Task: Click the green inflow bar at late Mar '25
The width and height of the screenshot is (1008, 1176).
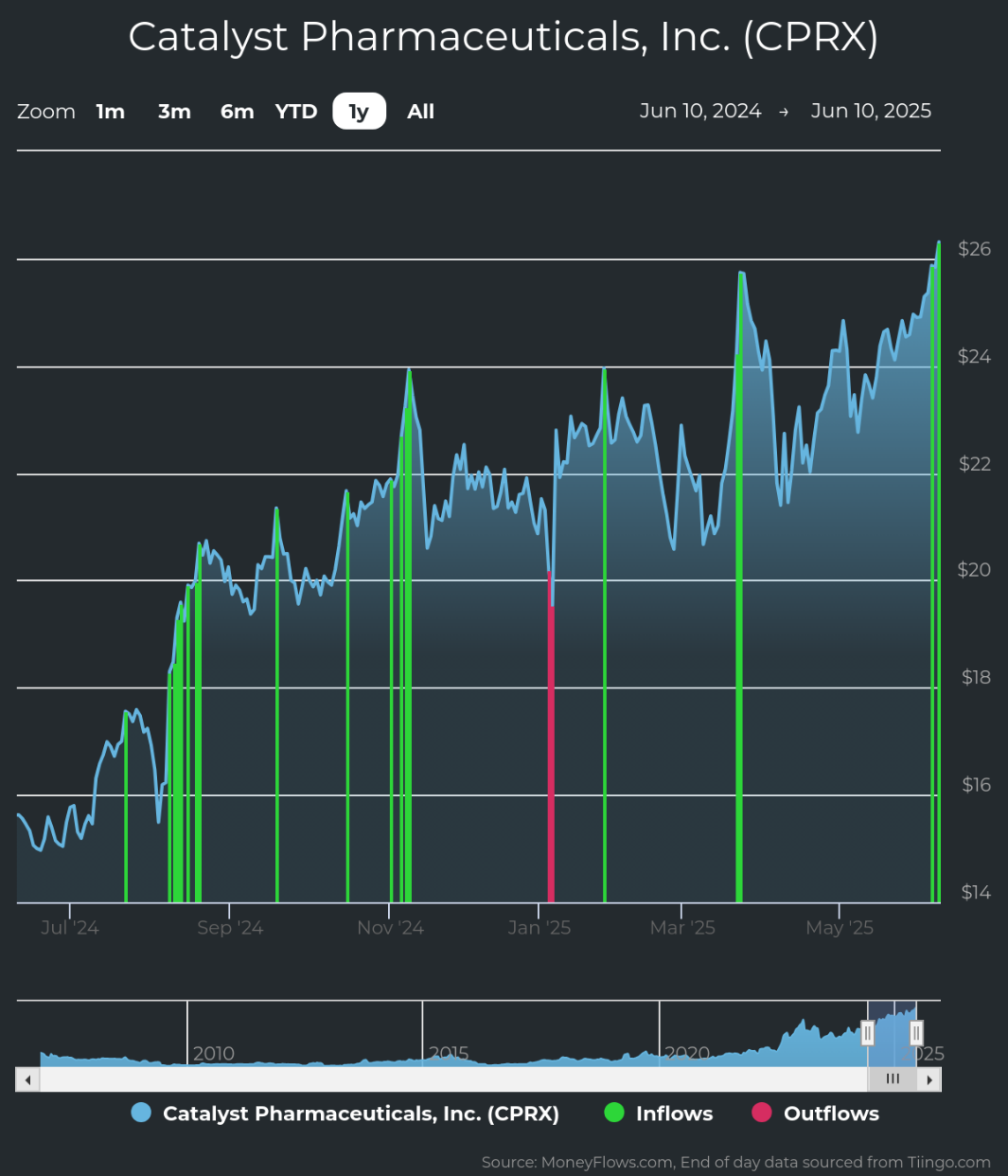Action: [739, 587]
